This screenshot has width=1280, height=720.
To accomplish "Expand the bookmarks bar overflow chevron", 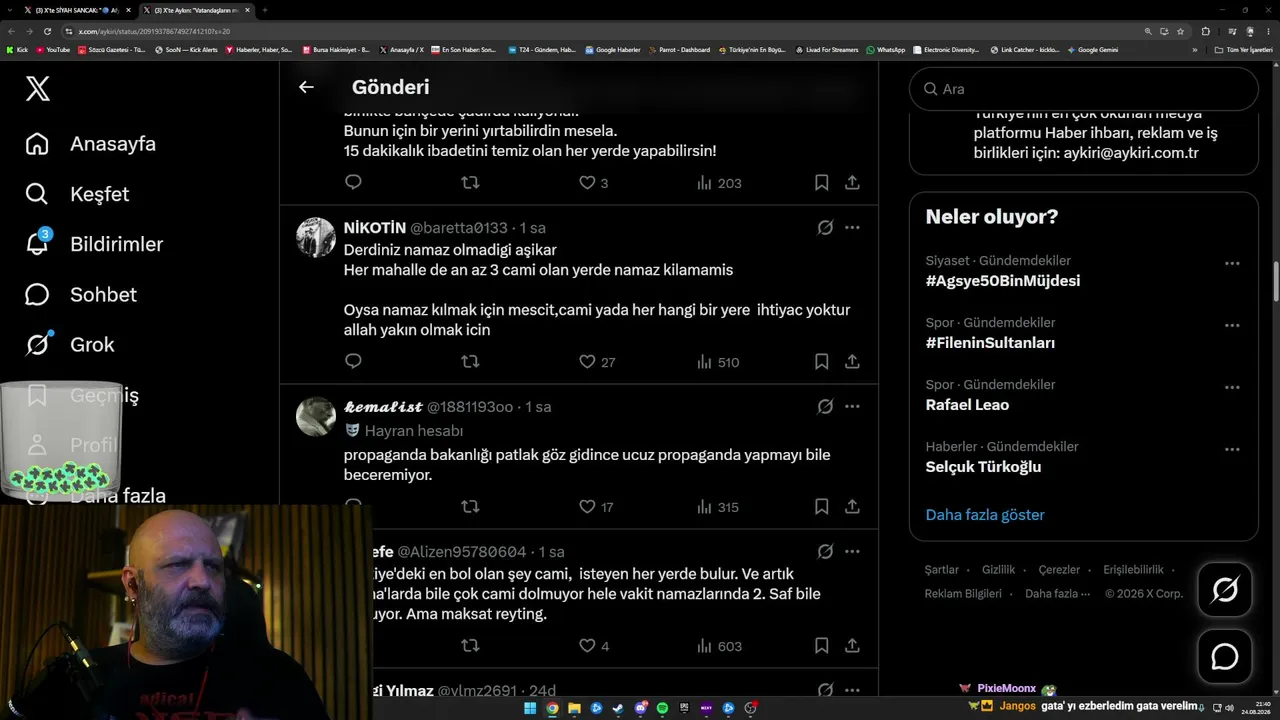I will point(1194,50).
